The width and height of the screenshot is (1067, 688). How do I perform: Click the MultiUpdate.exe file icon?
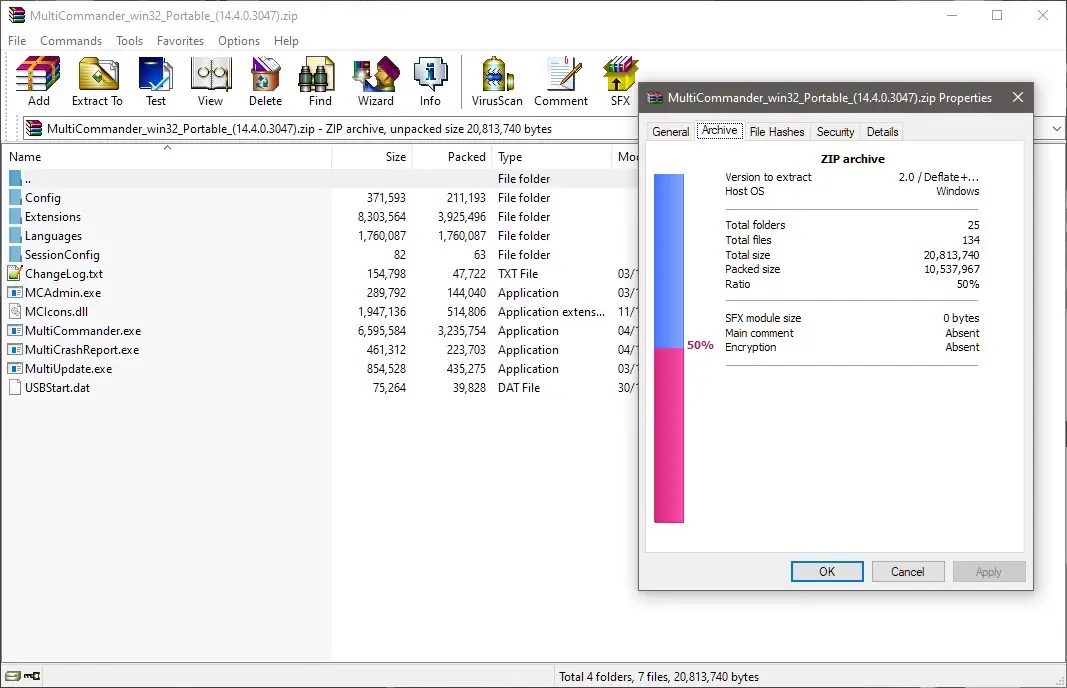tap(15, 369)
